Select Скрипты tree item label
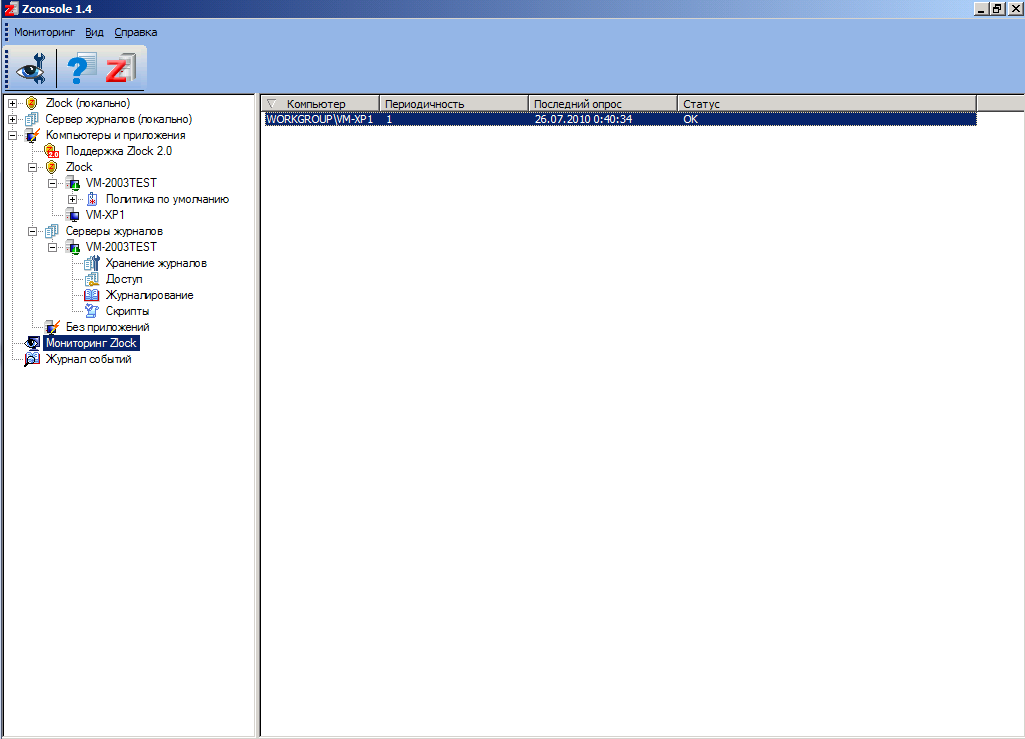1025x739 pixels. [x=127, y=311]
